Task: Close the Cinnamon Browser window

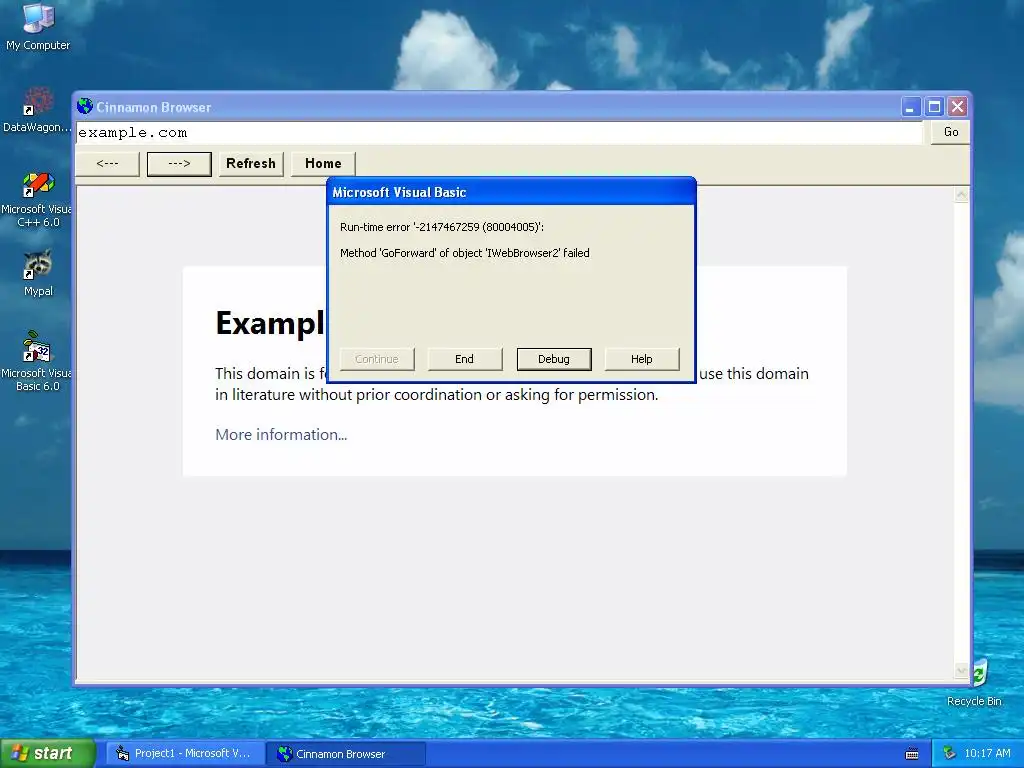Action: coord(957,106)
